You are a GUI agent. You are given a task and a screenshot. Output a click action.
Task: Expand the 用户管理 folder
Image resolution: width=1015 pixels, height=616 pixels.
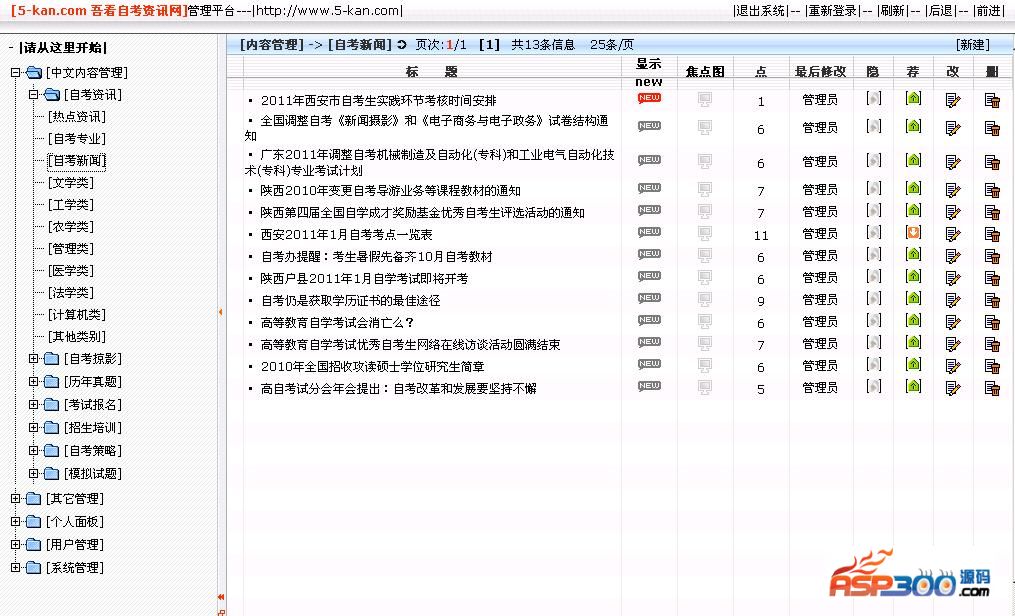tap(16, 545)
